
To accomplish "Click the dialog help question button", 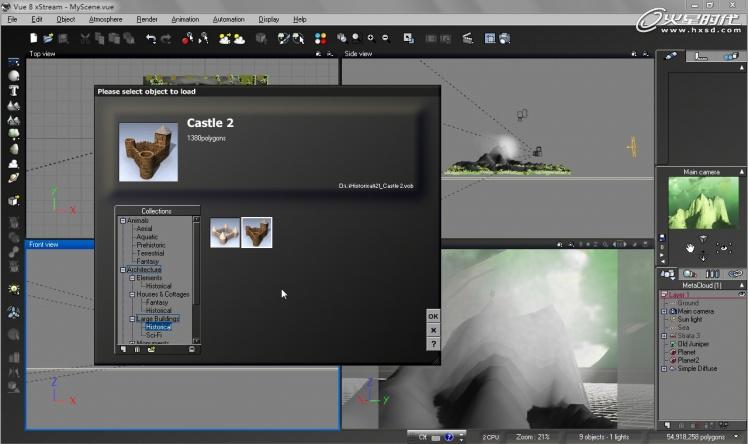I will tap(433, 344).
